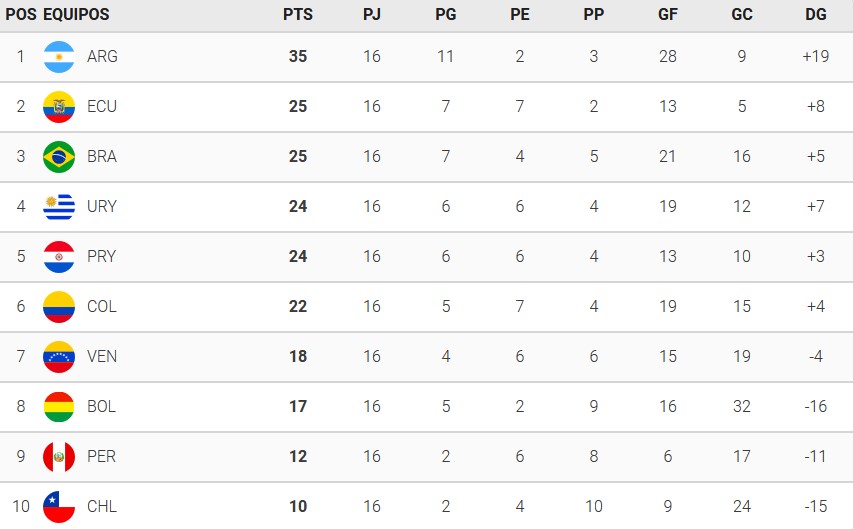Click the Brazil flag icon
This screenshot has width=854, height=529.
[x=59, y=157]
